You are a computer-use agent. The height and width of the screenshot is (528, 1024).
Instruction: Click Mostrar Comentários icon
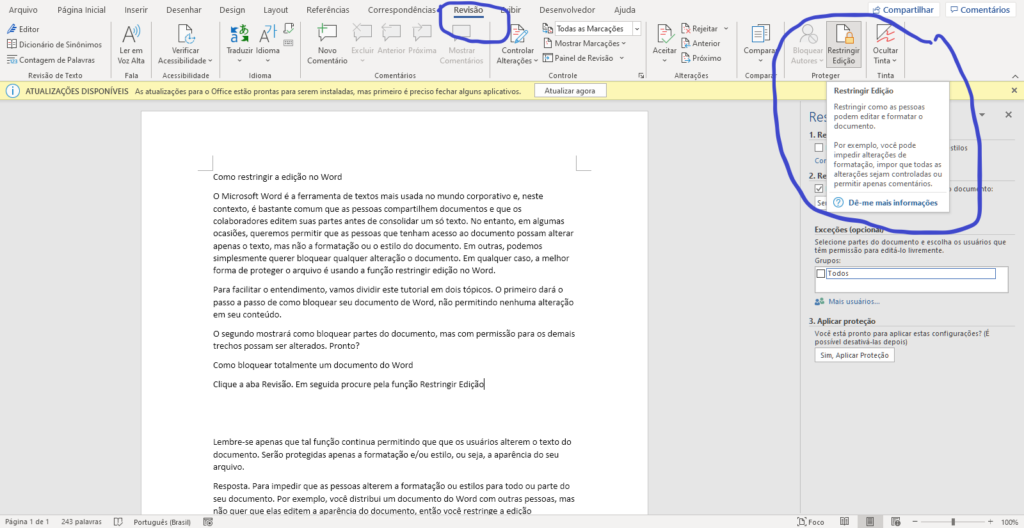[462, 33]
